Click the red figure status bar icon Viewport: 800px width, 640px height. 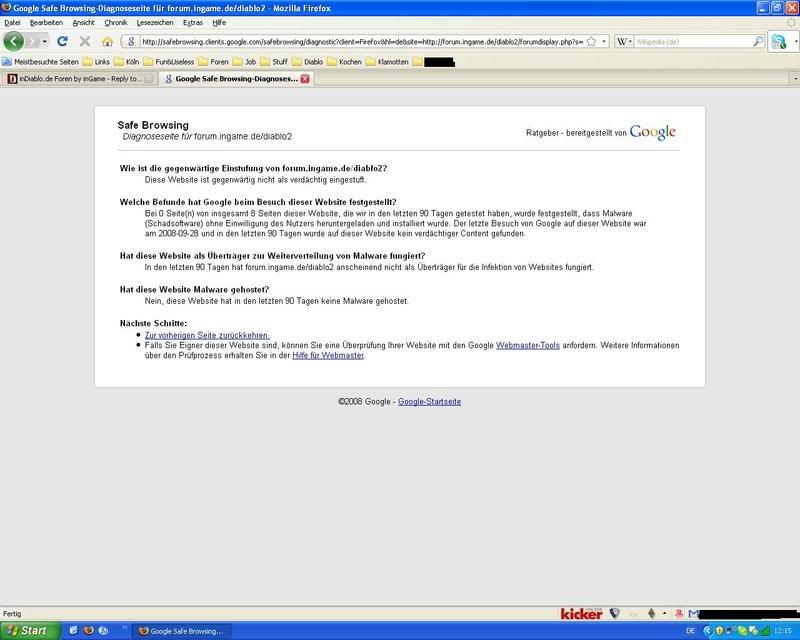point(679,613)
